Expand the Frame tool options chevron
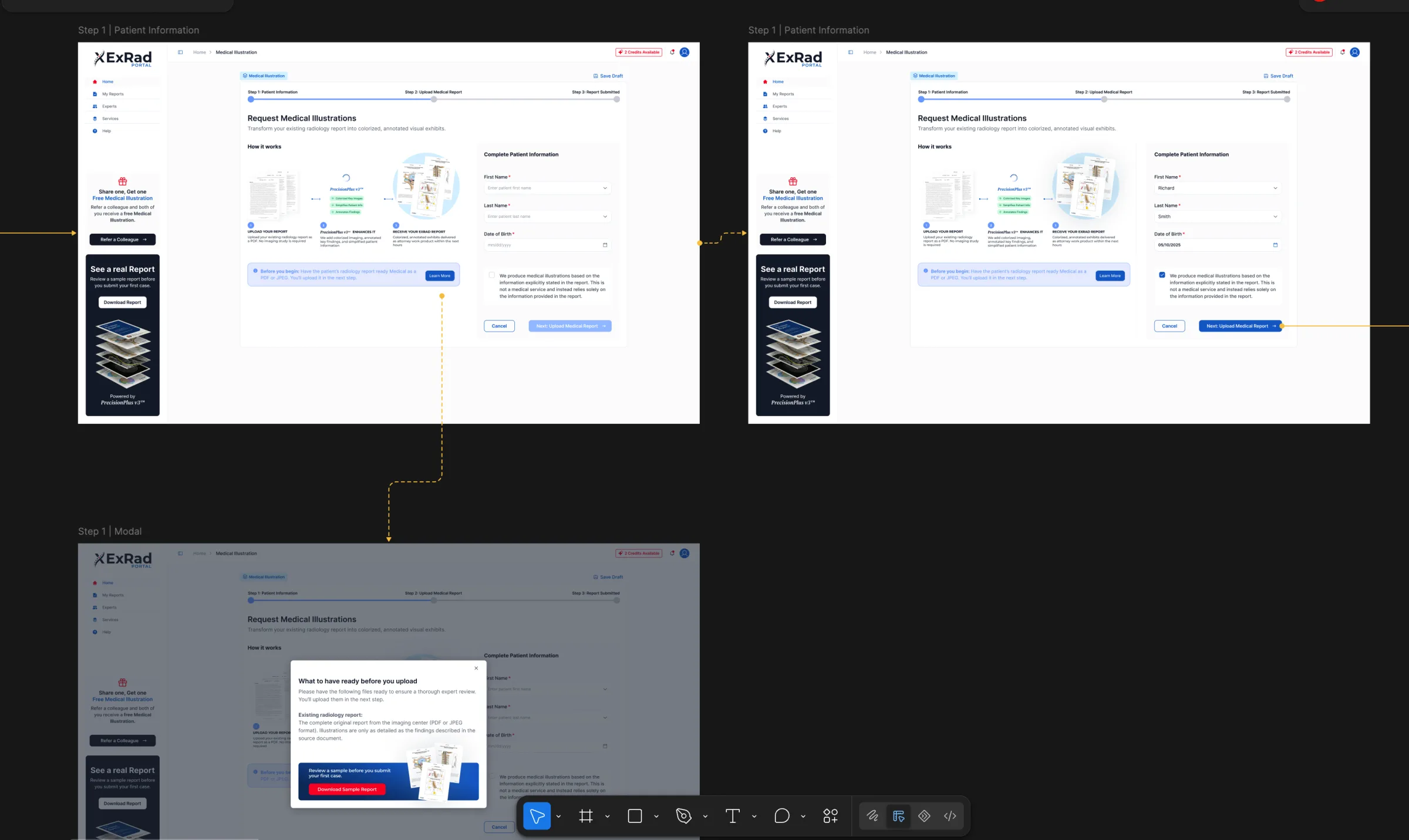The height and width of the screenshot is (840, 1409). (x=607, y=817)
